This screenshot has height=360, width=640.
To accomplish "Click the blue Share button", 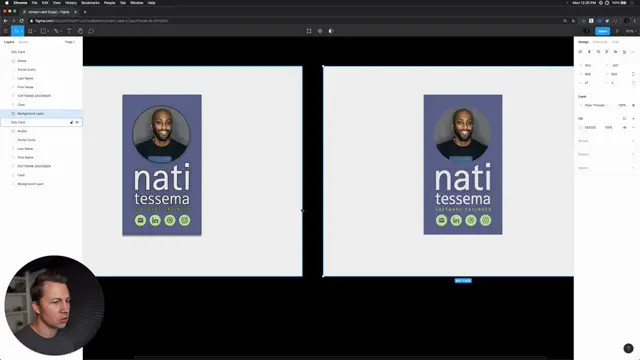I will (x=602, y=31).
